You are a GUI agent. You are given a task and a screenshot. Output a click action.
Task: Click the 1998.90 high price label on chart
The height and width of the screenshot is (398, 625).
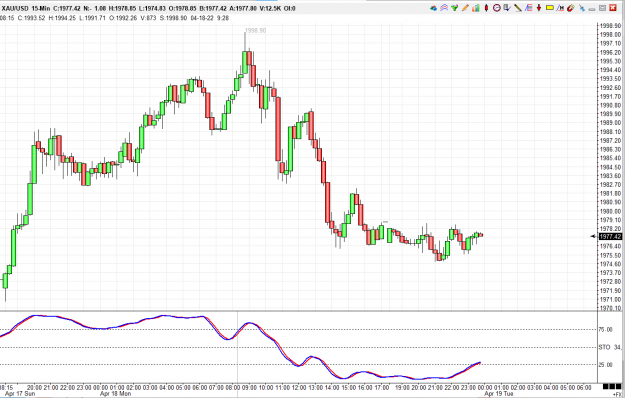(x=256, y=30)
